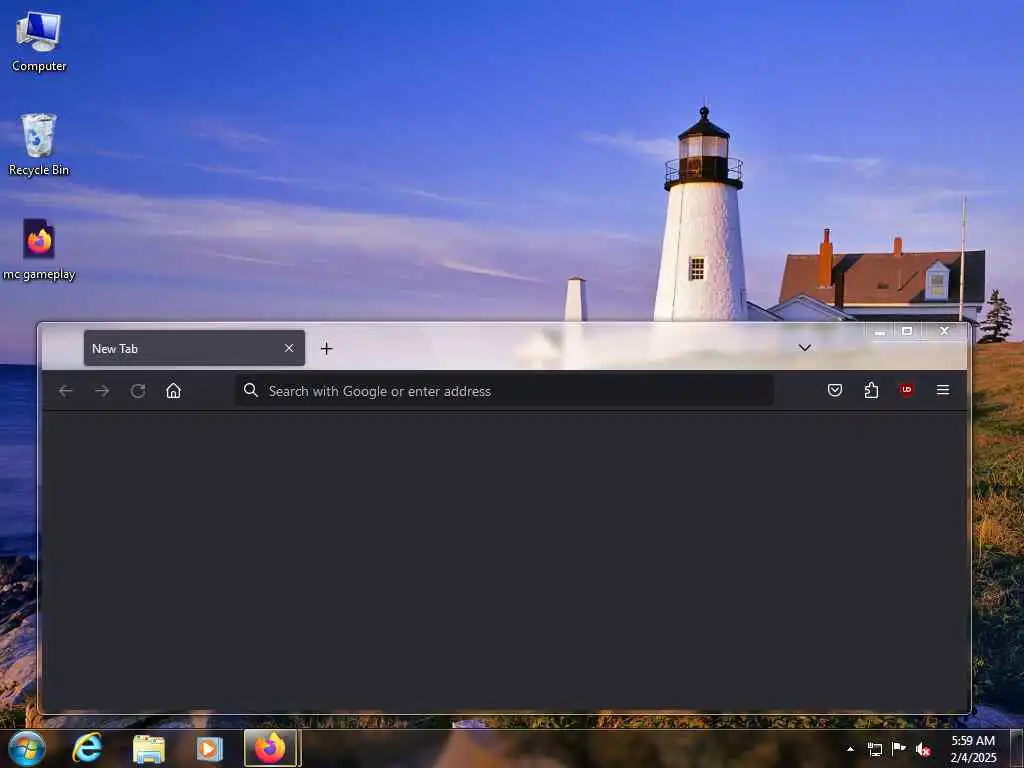This screenshot has width=1024, height=768.
Task: Go back with the Firefox back arrow
Action: coord(65,391)
